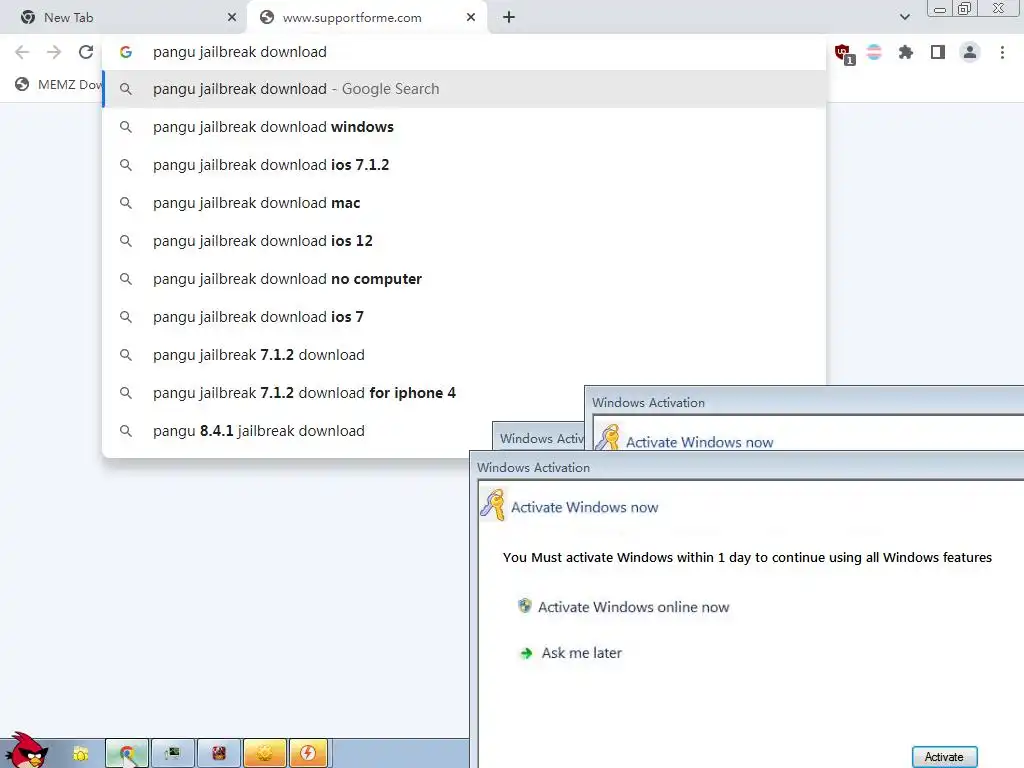Image resolution: width=1024 pixels, height=768 pixels.
Task: Toggle the browser side panel icon
Action: pyautogui.click(x=938, y=52)
